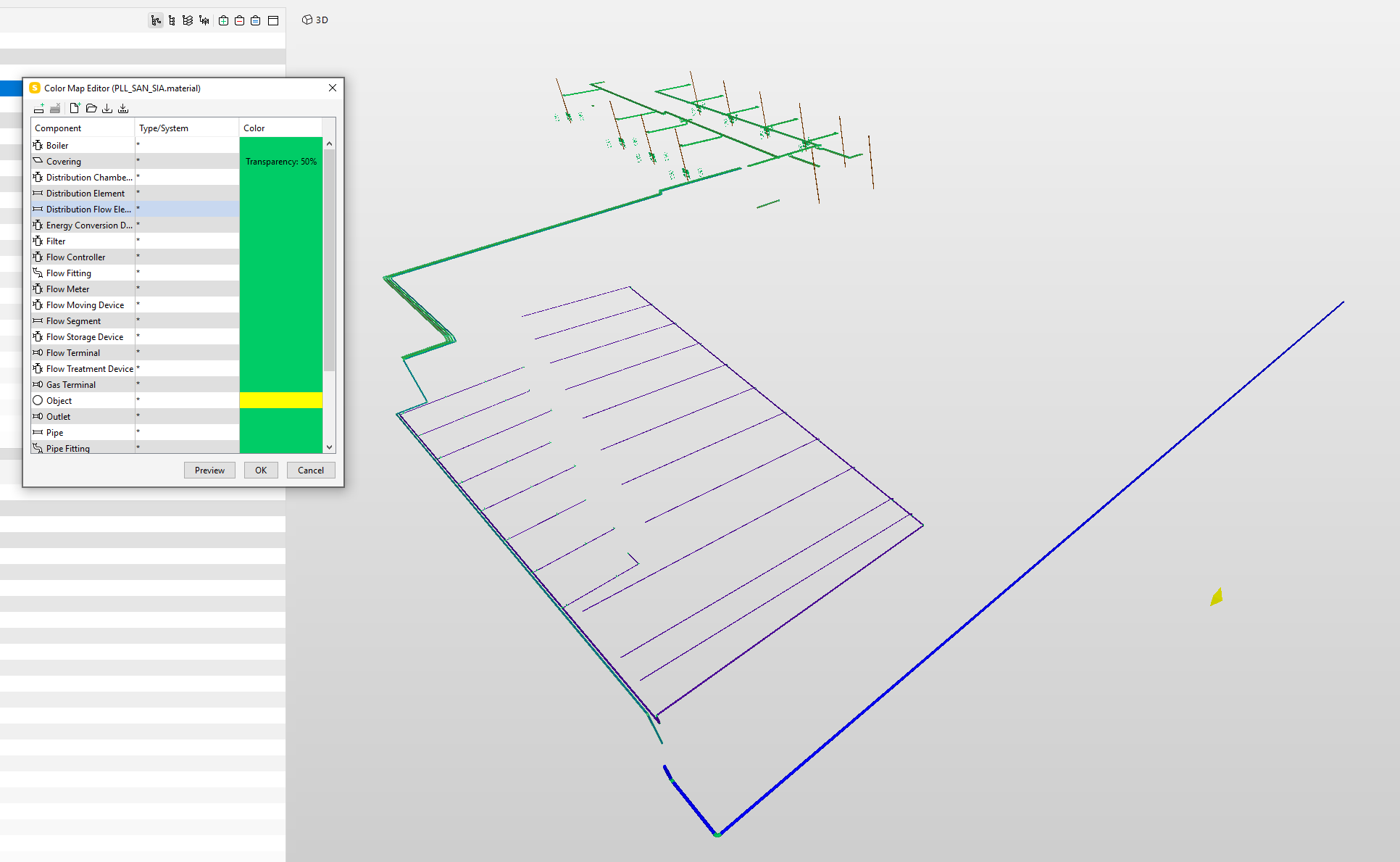
Task: Click the Flow Fitting component icon
Action: coord(38,273)
